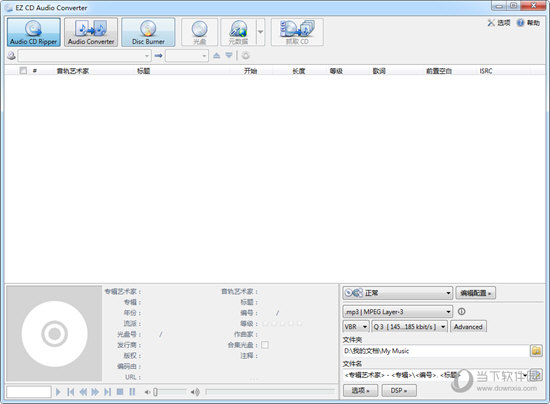Viewport: 550px width, 404px height.
Task: Click the Pause button
Action: tap(132, 392)
